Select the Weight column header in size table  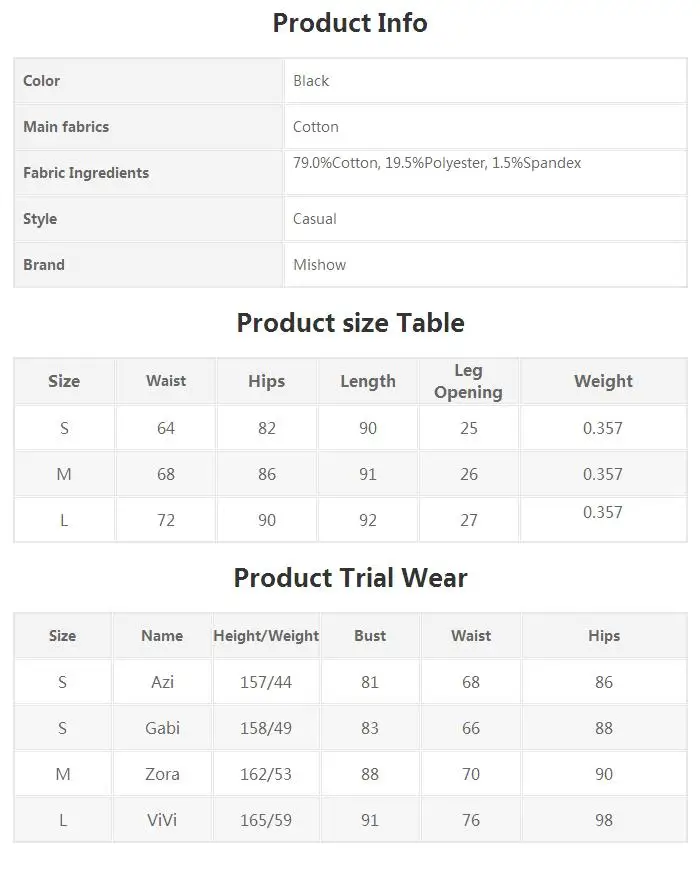pos(603,381)
